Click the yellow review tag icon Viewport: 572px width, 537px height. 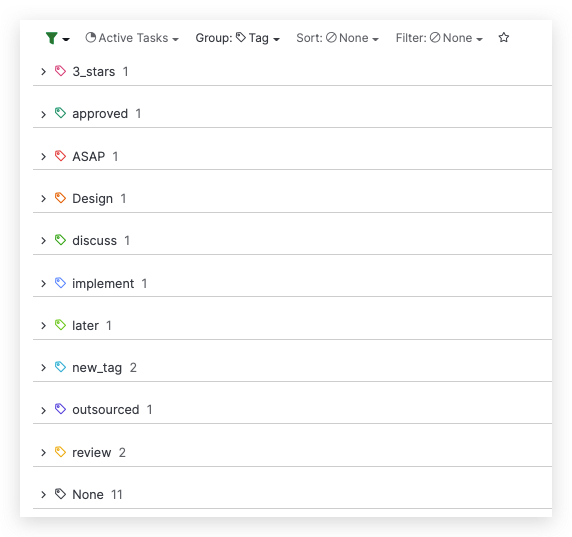60,452
